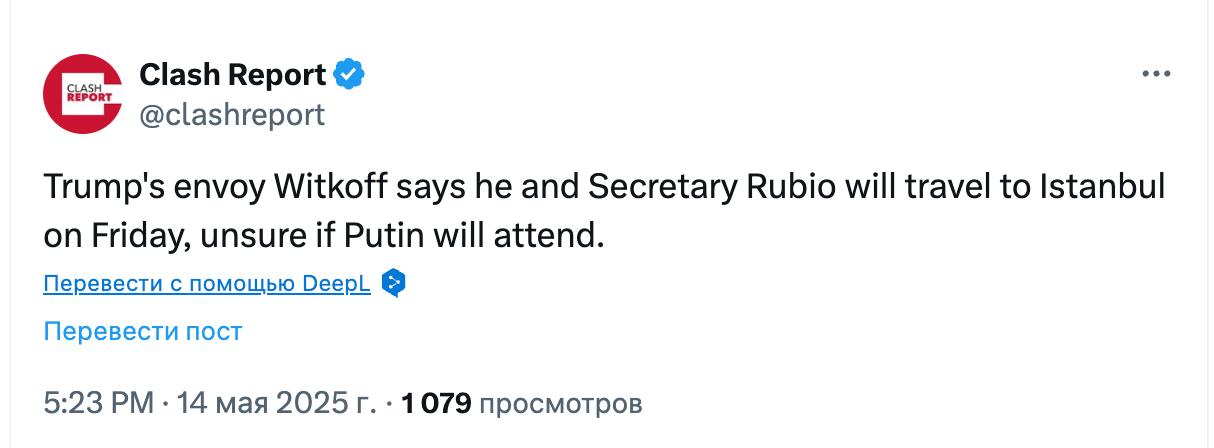This screenshot has width=1214, height=448.
Task: Click the DeepL hexagon logo icon
Action: point(394,284)
